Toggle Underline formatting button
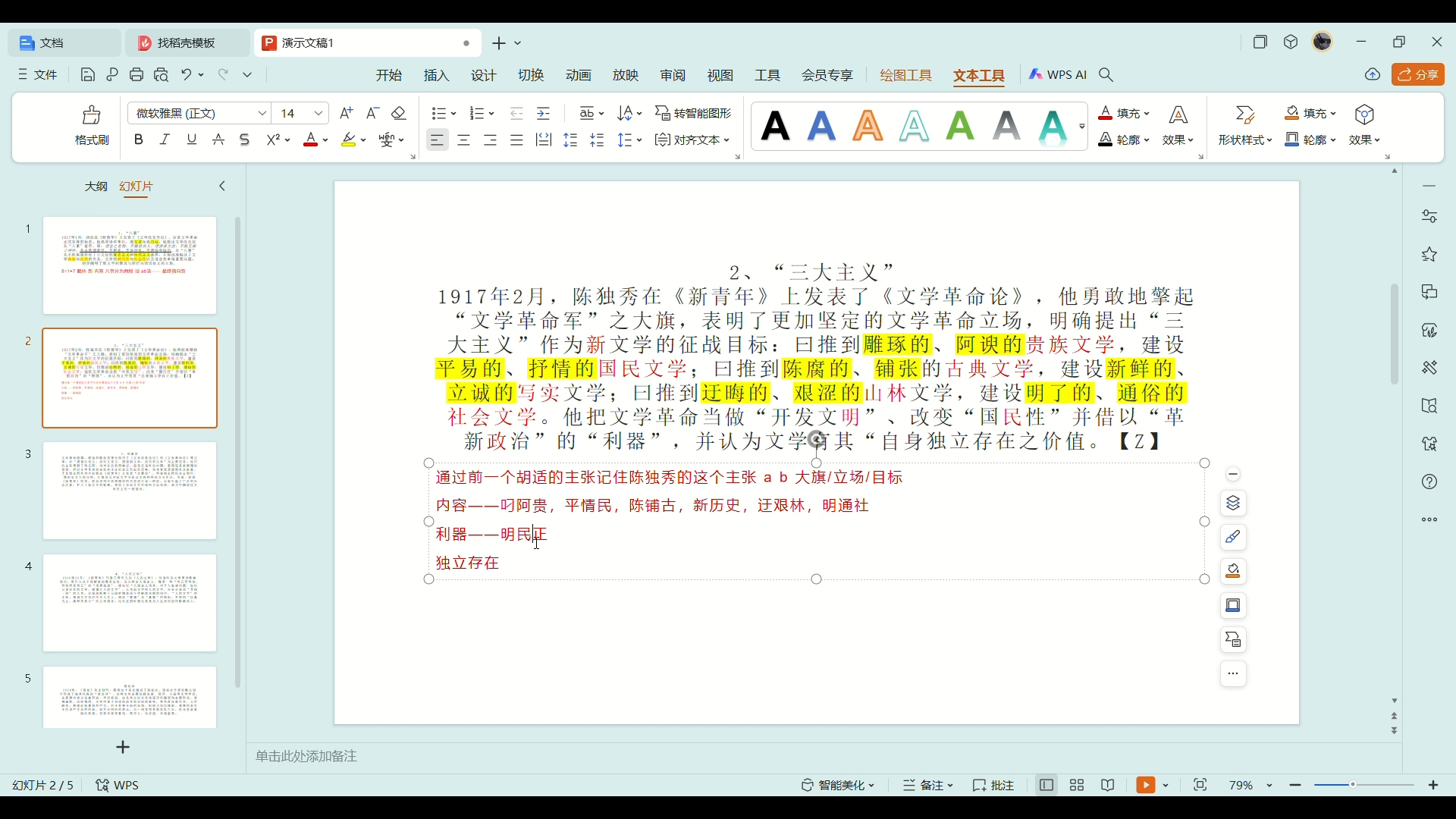Viewport: 1456px width, 819px height. pyautogui.click(x=191, y=140)
